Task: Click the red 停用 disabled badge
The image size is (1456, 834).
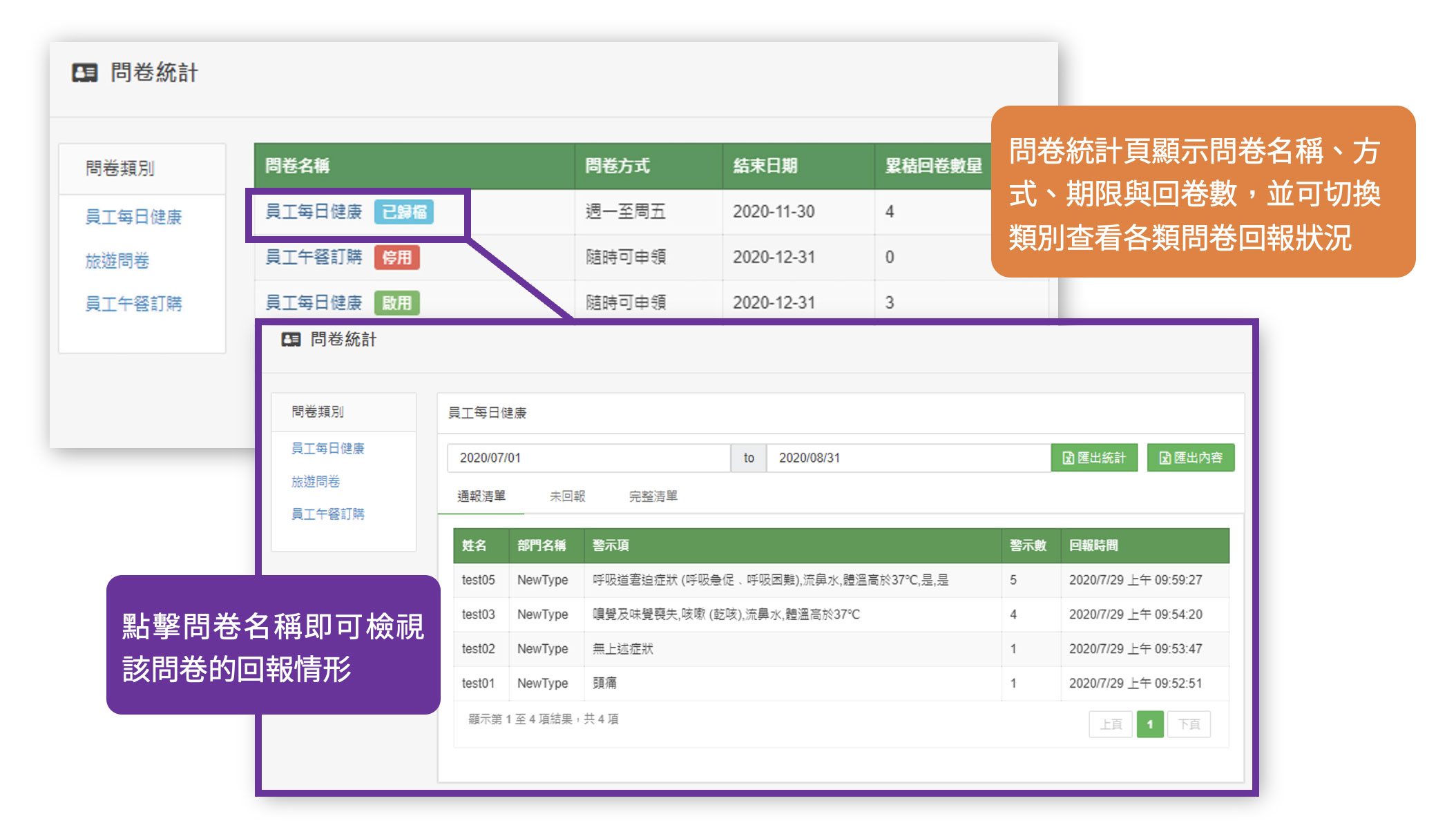Action: tap(396, 258)
